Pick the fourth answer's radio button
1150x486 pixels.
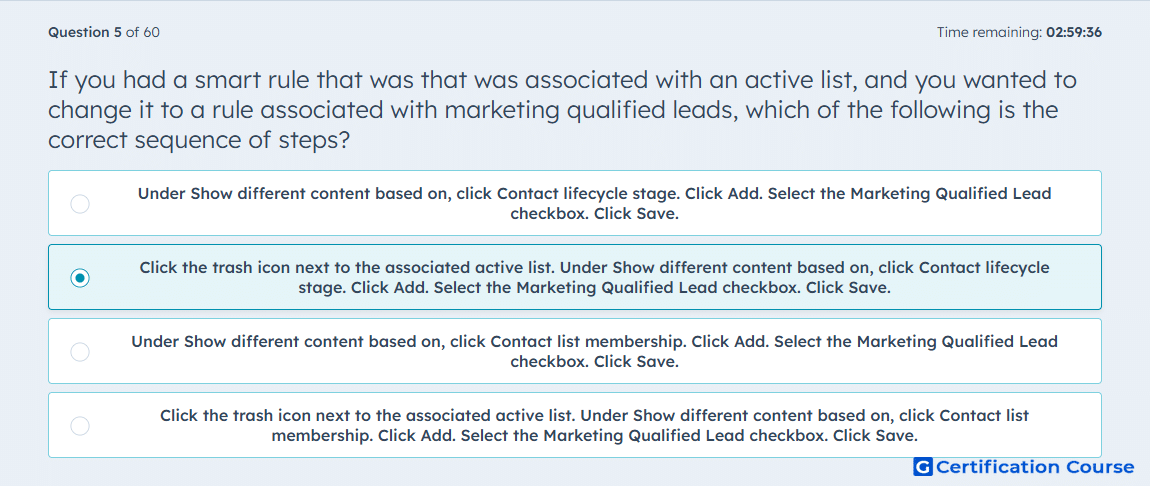pos(80,426)
